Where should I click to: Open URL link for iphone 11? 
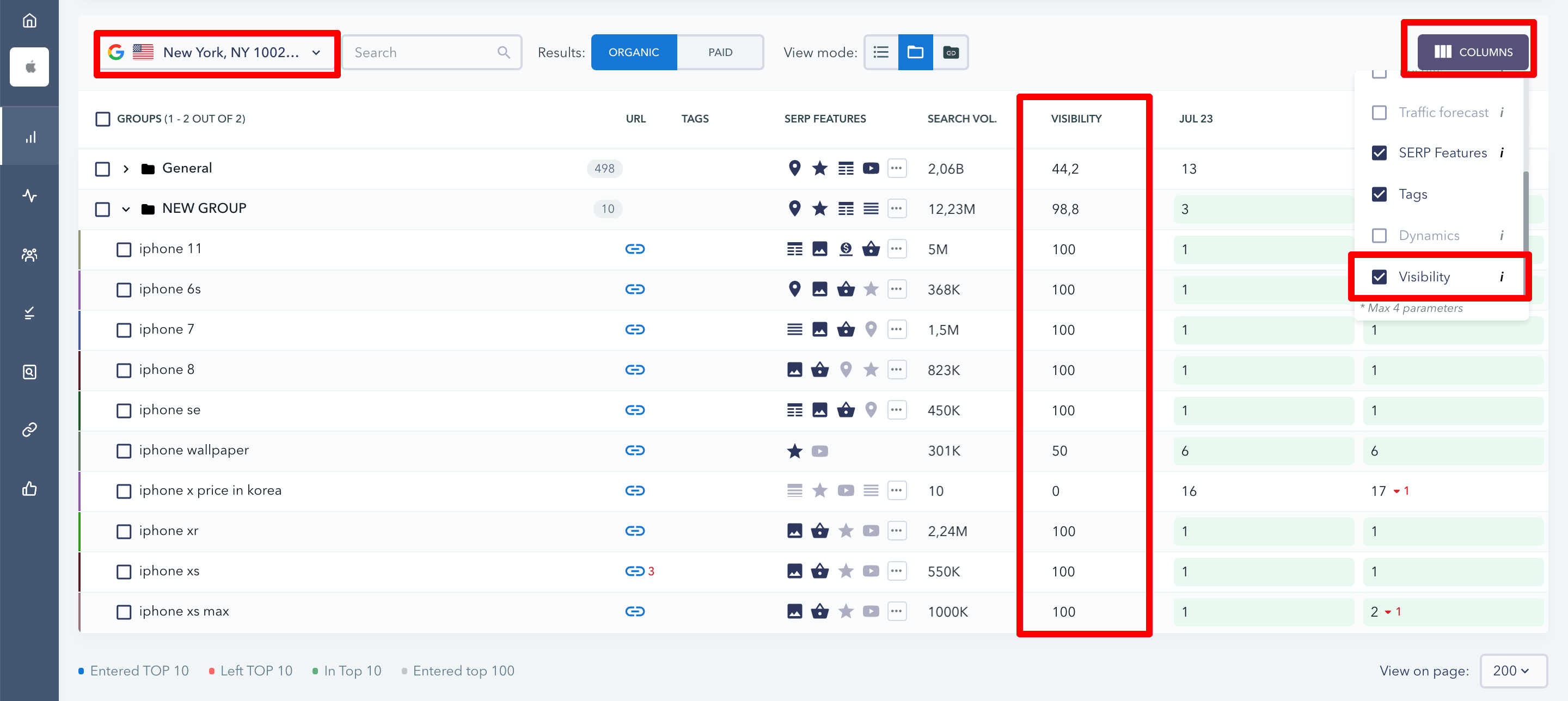pyautogui.click(x=635, y=249)
